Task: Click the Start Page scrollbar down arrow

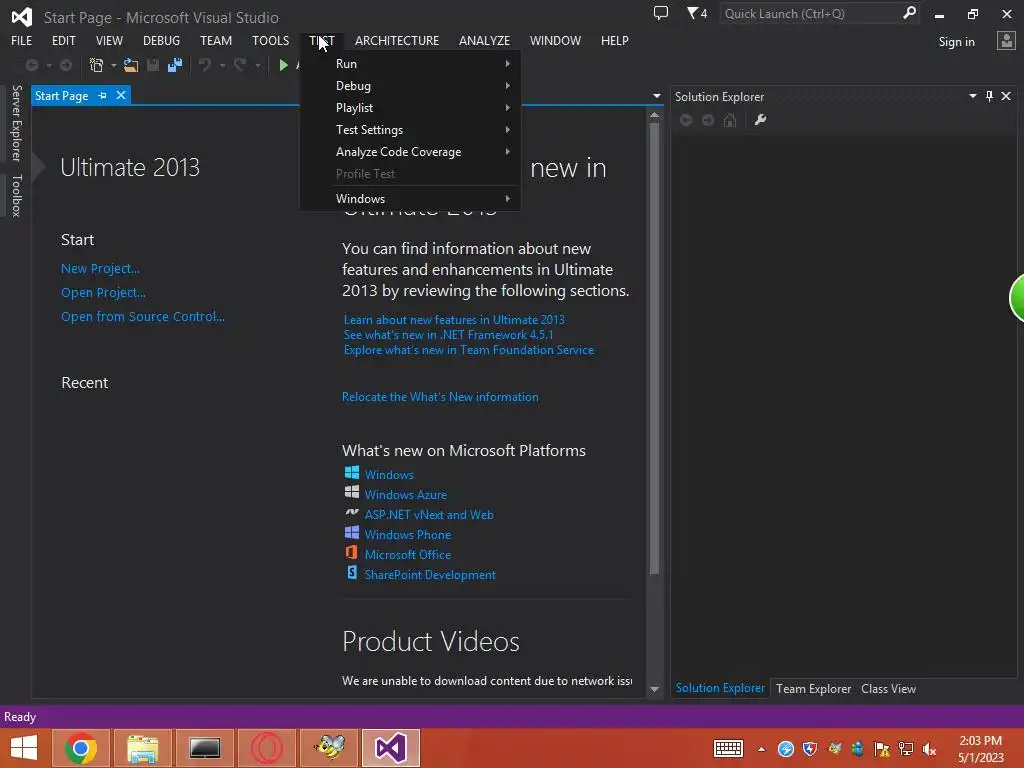Action: (x=654, y=689)
